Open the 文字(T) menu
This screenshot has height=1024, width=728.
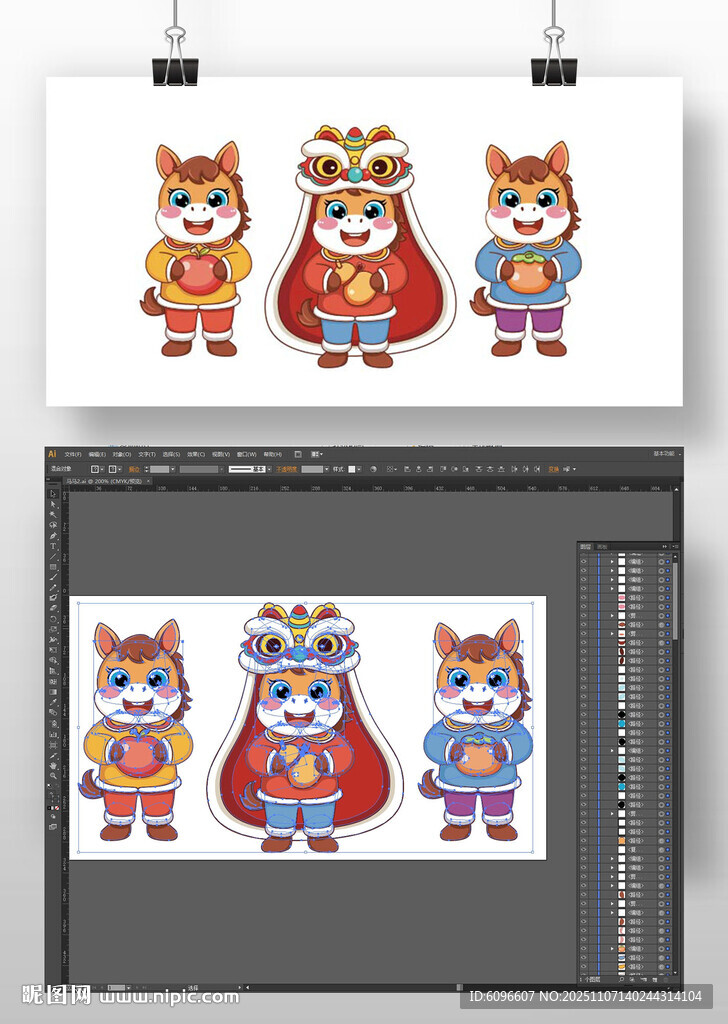[146, 454]
